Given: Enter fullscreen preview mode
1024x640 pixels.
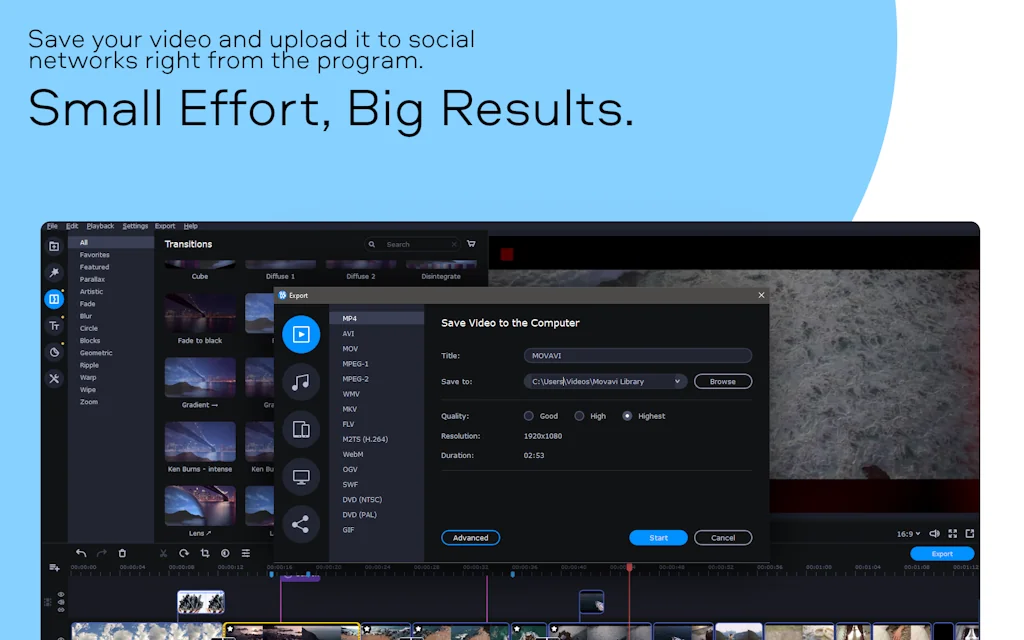Looking at the screenshot, I should click(x=952, y=533).
